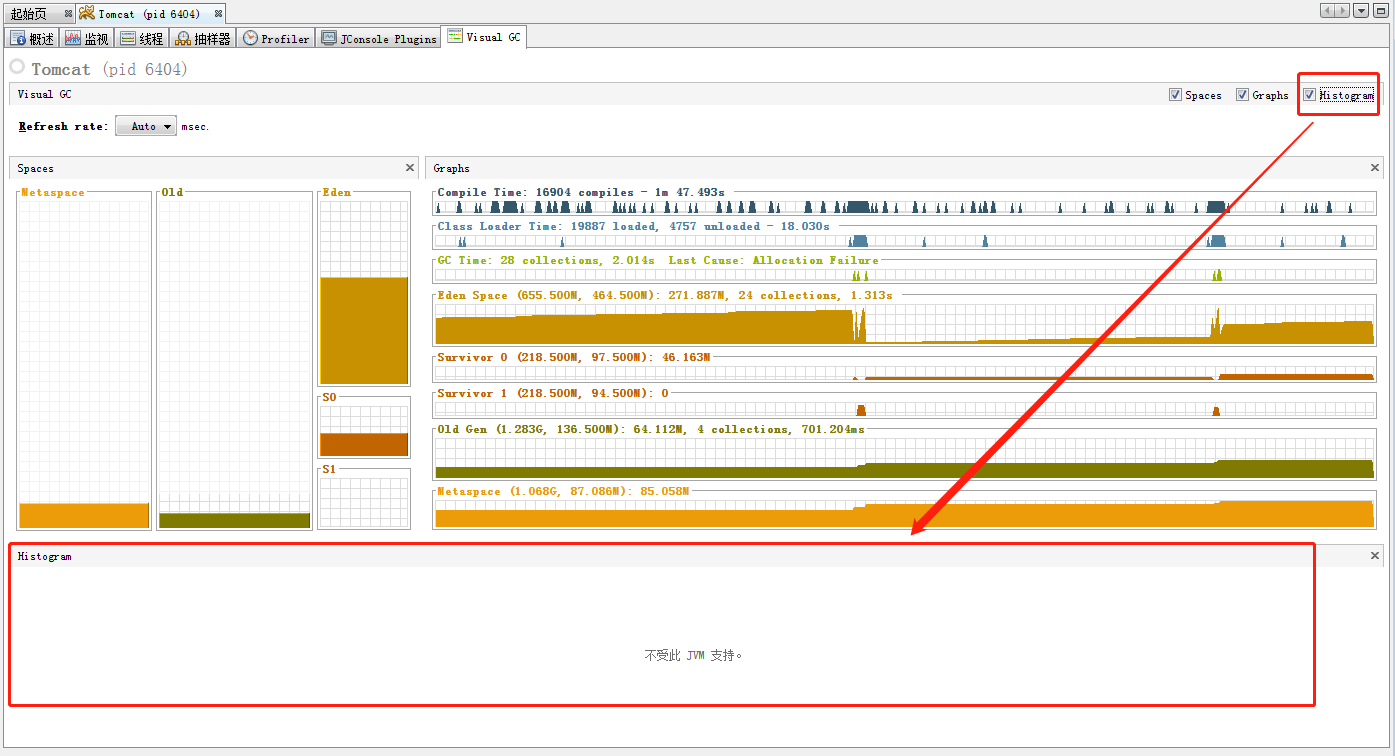Open the 监视 monitor tab
1395x756 pixels.
click(x=87, y=39)
